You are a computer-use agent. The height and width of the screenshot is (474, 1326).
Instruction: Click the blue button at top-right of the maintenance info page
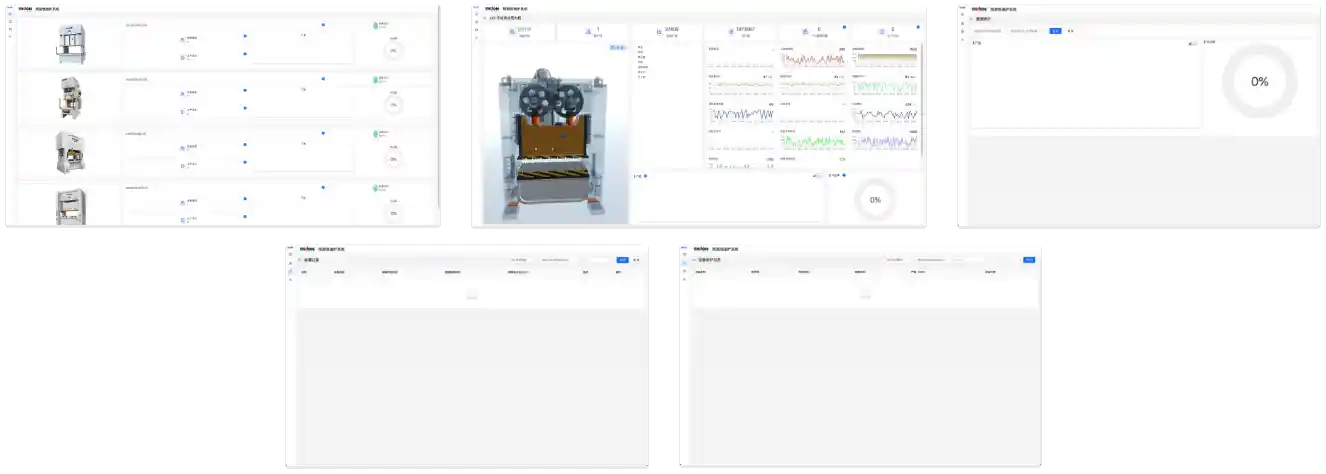coord(1028,260)
